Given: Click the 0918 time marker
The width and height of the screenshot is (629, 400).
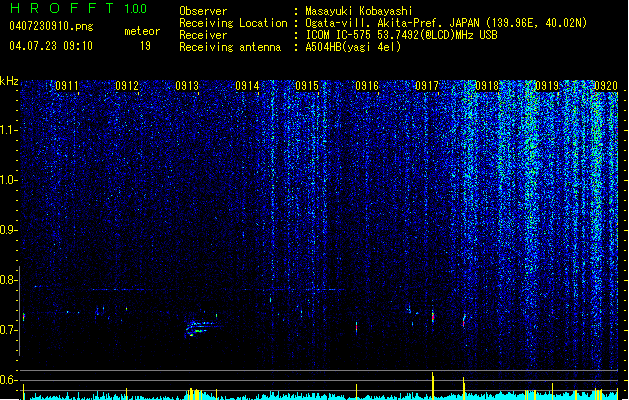Looking at the screenshot, I should click(487, 86).
